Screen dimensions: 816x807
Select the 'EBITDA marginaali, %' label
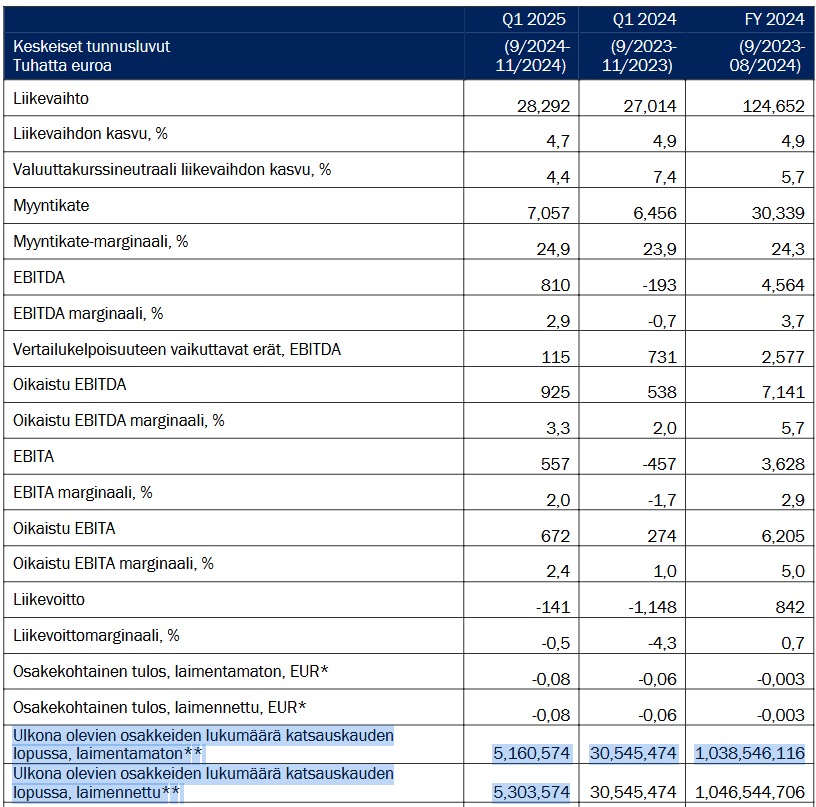(88, 313)
